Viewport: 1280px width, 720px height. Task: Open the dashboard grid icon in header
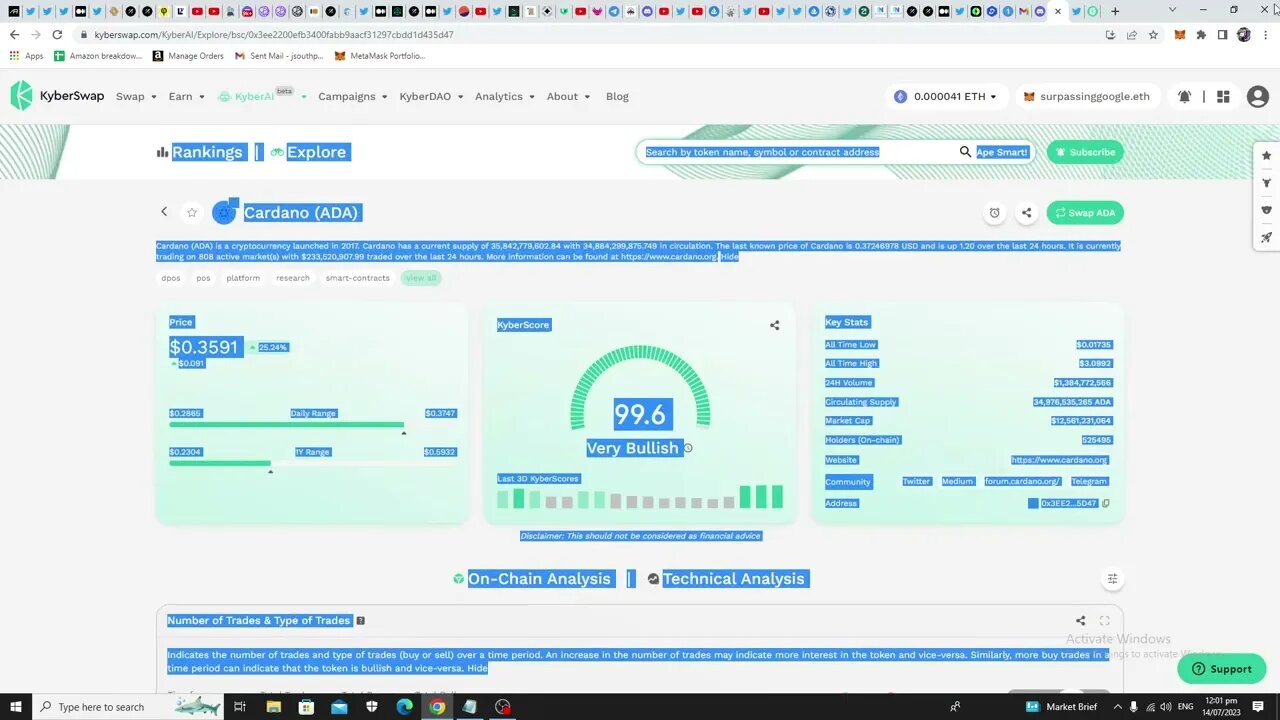point(1223,96)
